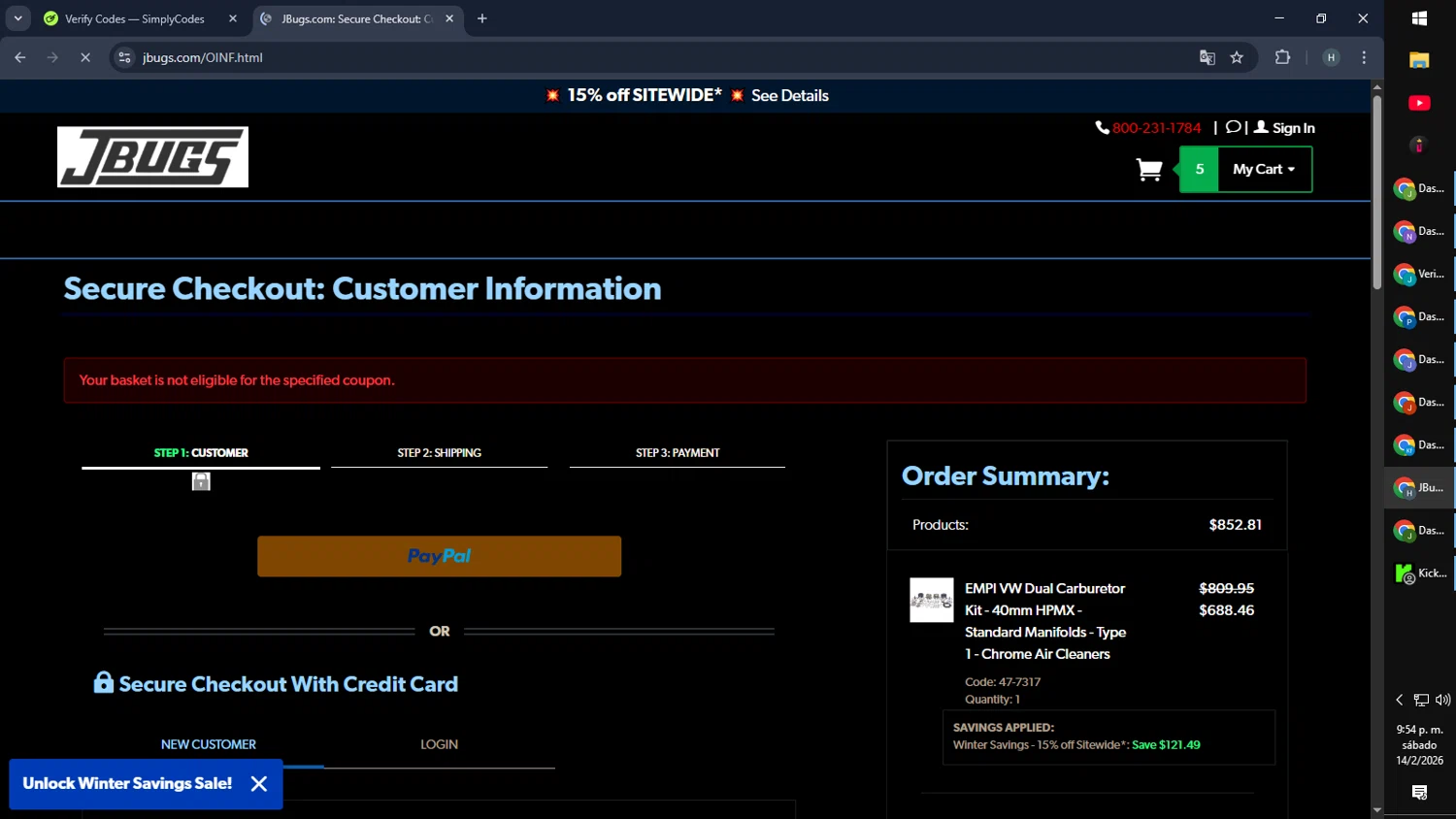
Task: Click the shopping cart icon
Action: click(x=1149, y=170)
